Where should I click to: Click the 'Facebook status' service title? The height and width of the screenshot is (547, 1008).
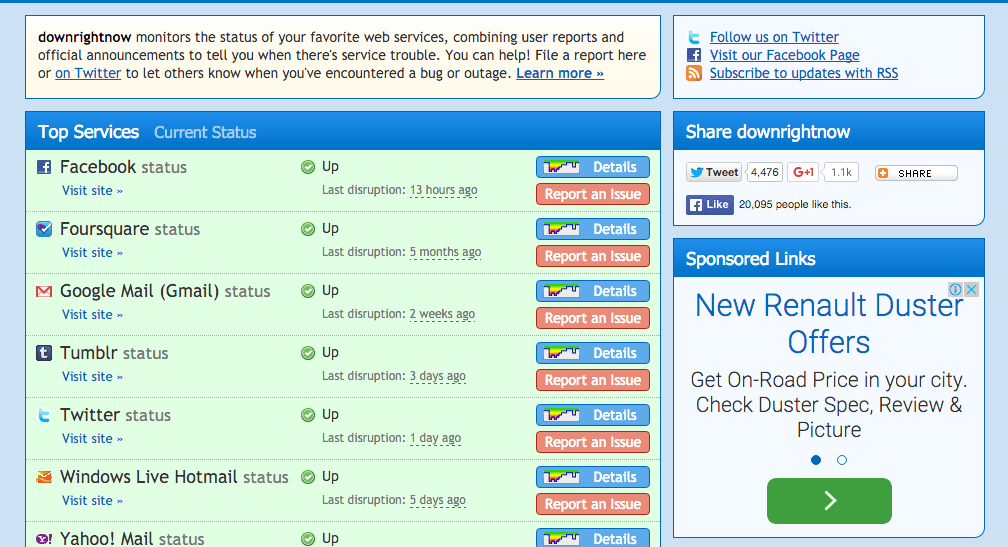(123, 167)
